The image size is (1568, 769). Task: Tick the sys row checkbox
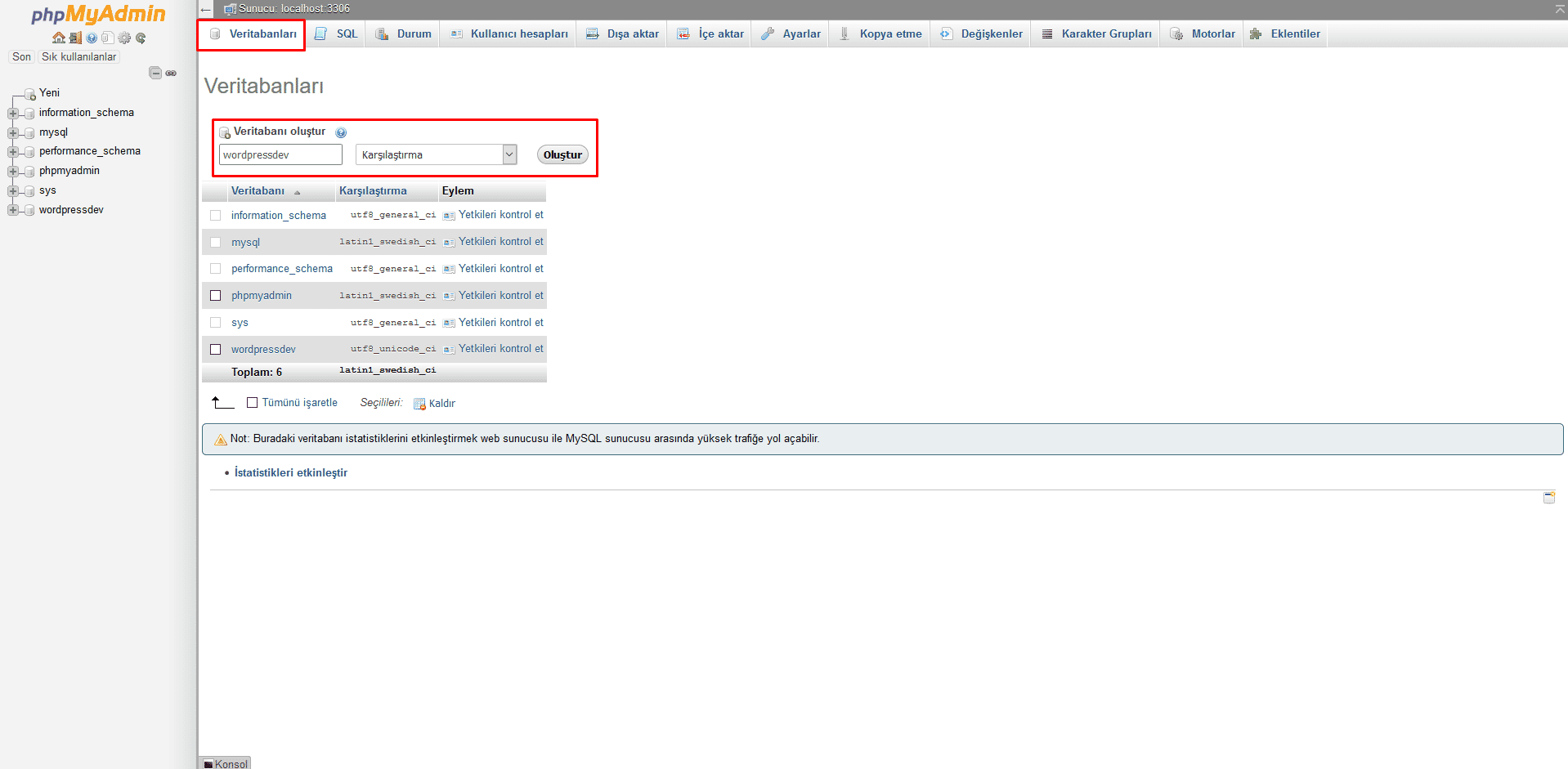point(216,323)
